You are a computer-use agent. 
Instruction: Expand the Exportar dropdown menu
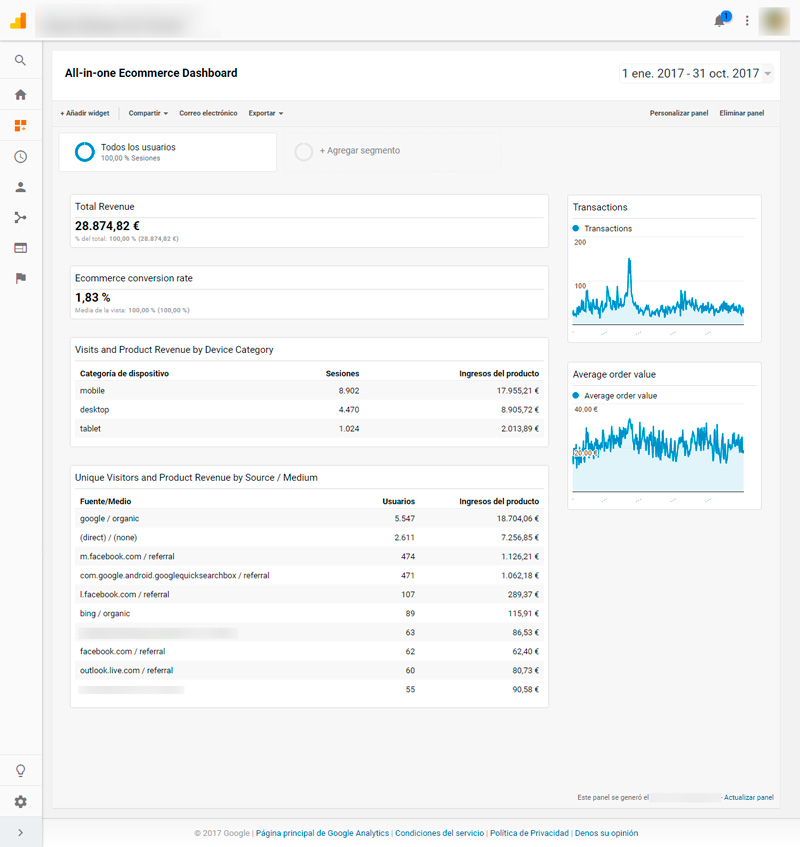[265, 113]
